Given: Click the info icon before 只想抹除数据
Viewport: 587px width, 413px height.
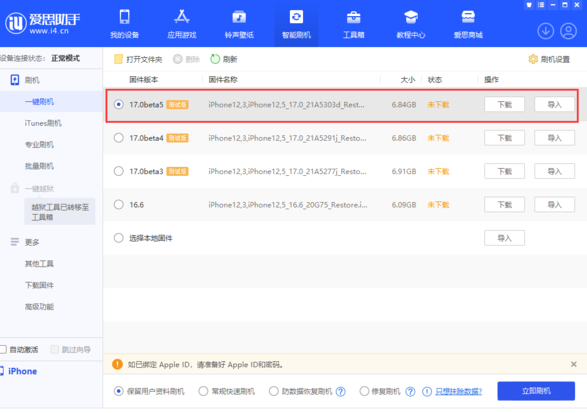Looking at the screenshot, I should click(427, 392).
